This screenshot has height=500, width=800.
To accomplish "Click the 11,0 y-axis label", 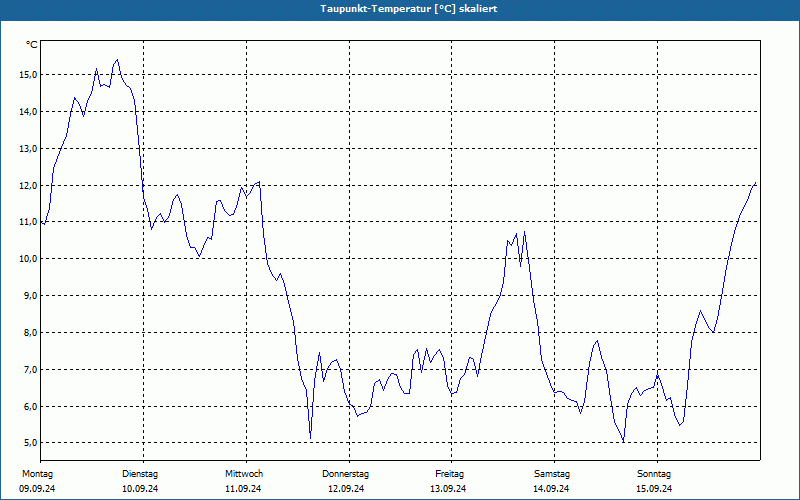I will point(28,221).
